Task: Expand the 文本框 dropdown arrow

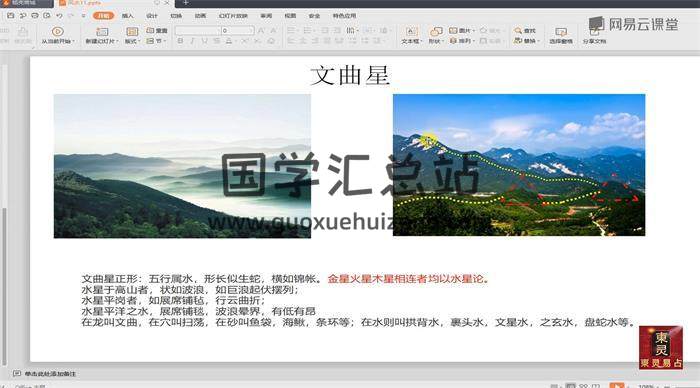Action: (x=421, y=42)
